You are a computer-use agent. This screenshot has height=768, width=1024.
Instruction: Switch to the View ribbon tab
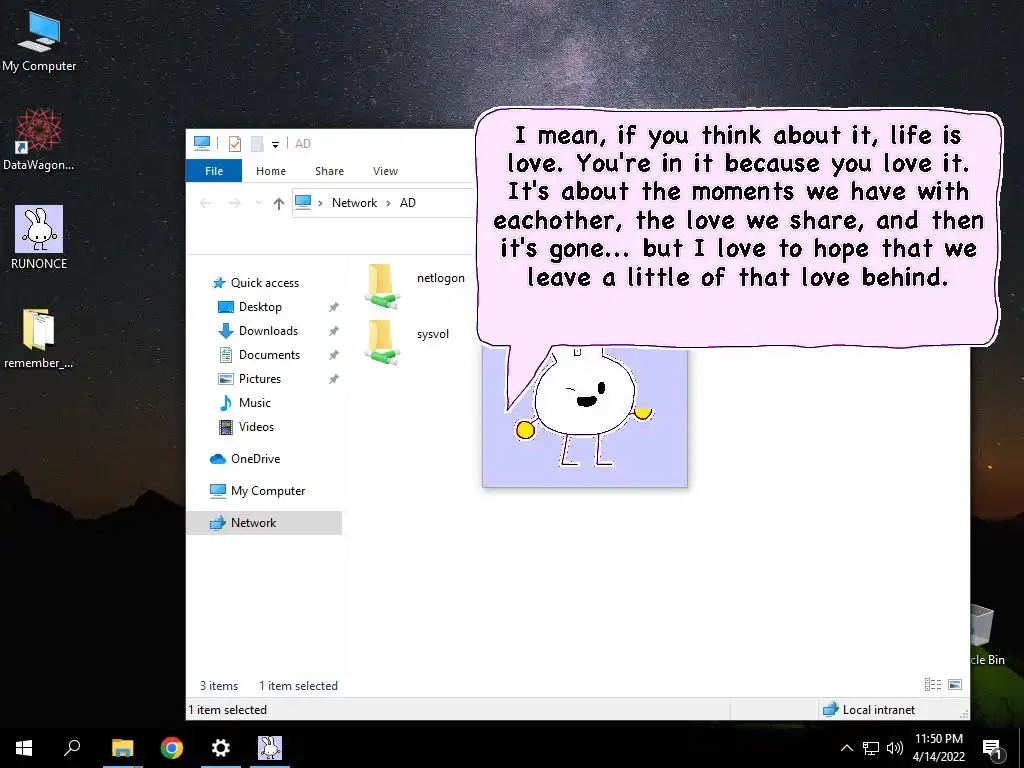coord(385,171)
